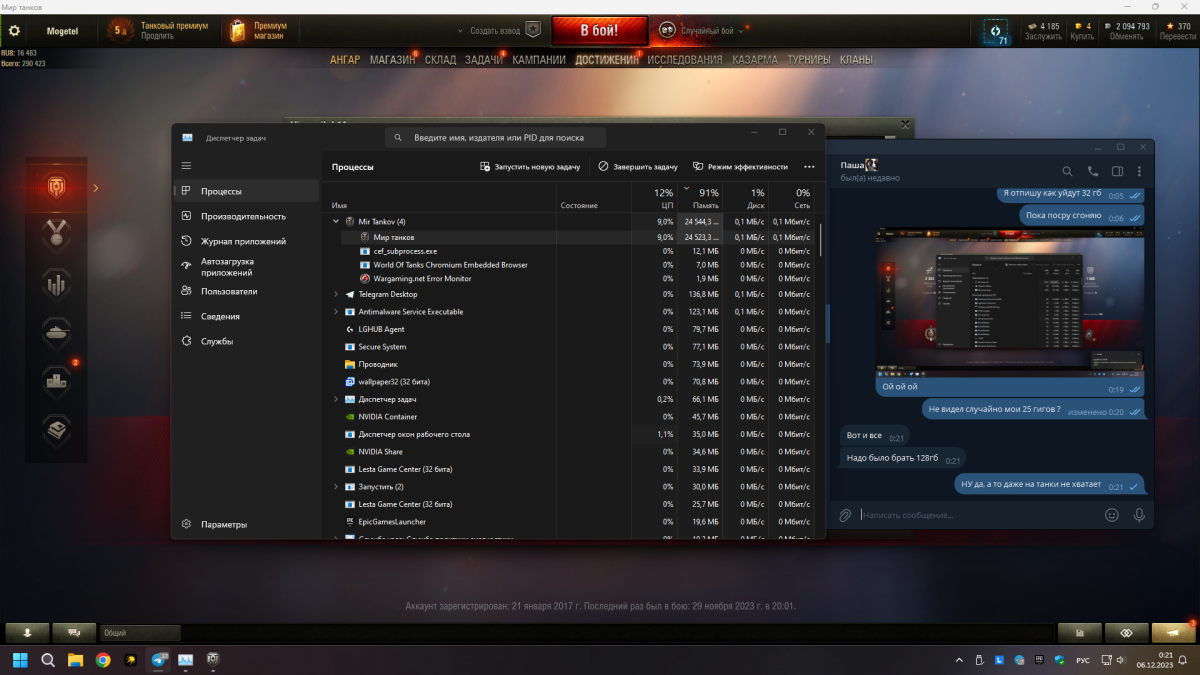Image resolution: width=1200 pixels, height=675 pixels.
Task: Click the Telegram attach file paperclip icon
Action: 845,515
